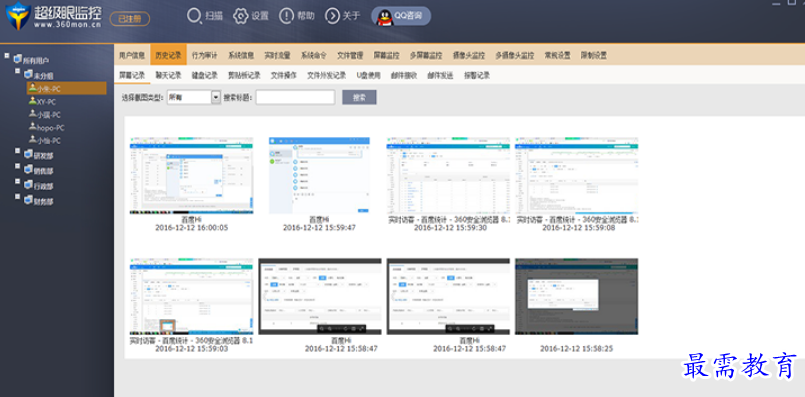The height and width of the screenshot is (397, 805).
Task: Open screenshot thumbnail dated 16:00:05
Action: (x=191, y=176)
